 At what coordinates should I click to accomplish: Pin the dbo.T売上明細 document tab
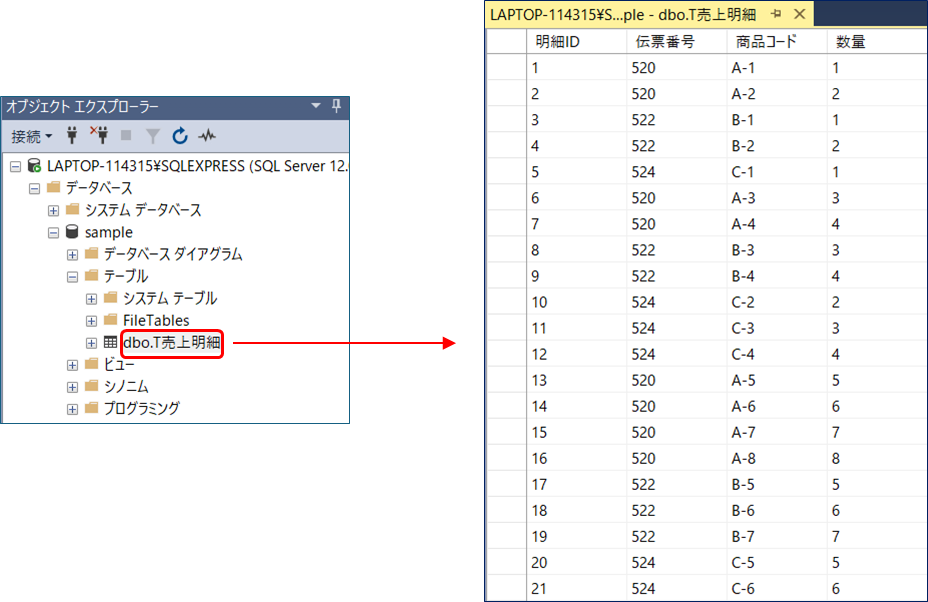(x=776, y=14)
